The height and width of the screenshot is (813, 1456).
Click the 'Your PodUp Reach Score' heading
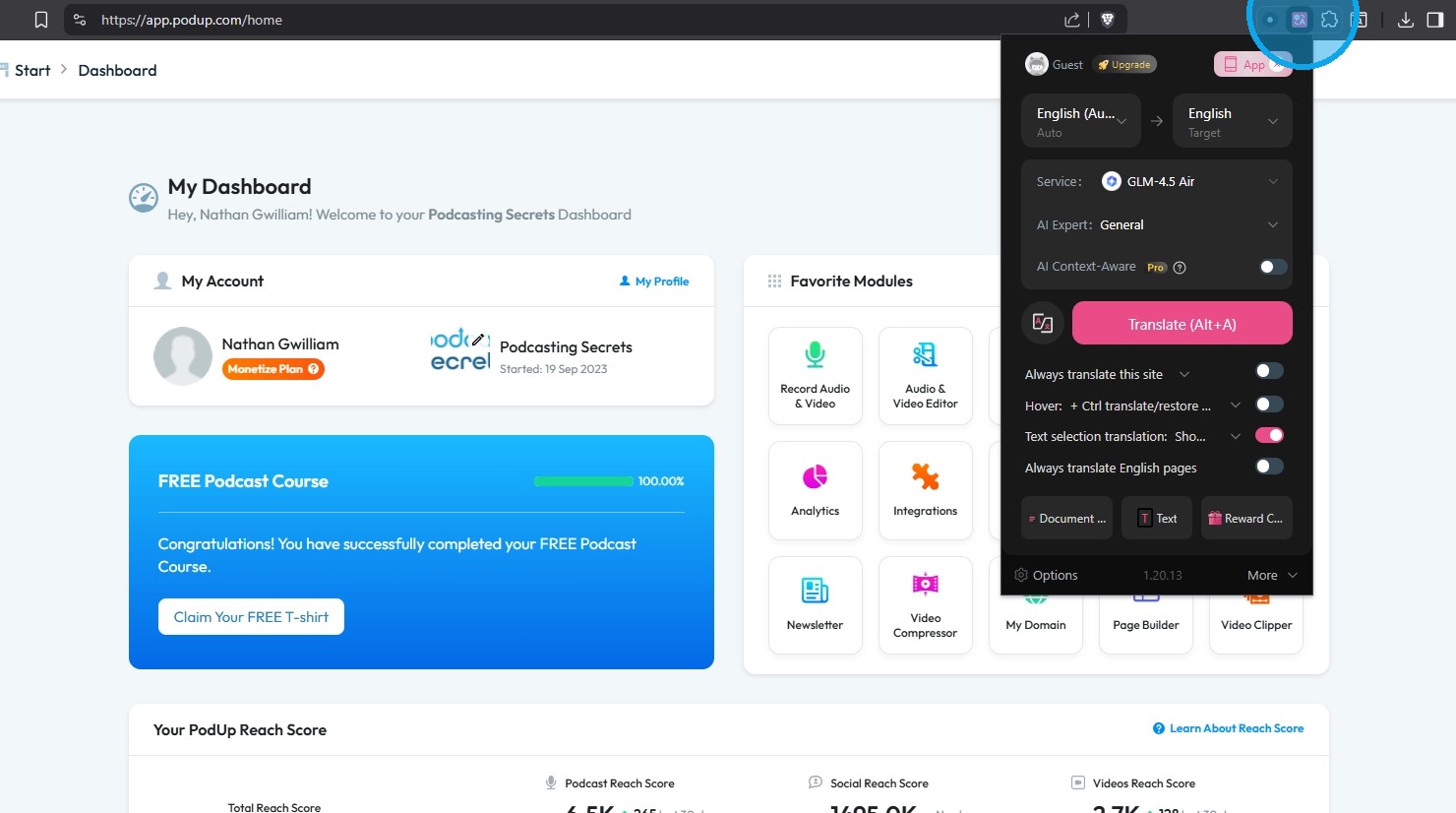(x=240, y=729)
